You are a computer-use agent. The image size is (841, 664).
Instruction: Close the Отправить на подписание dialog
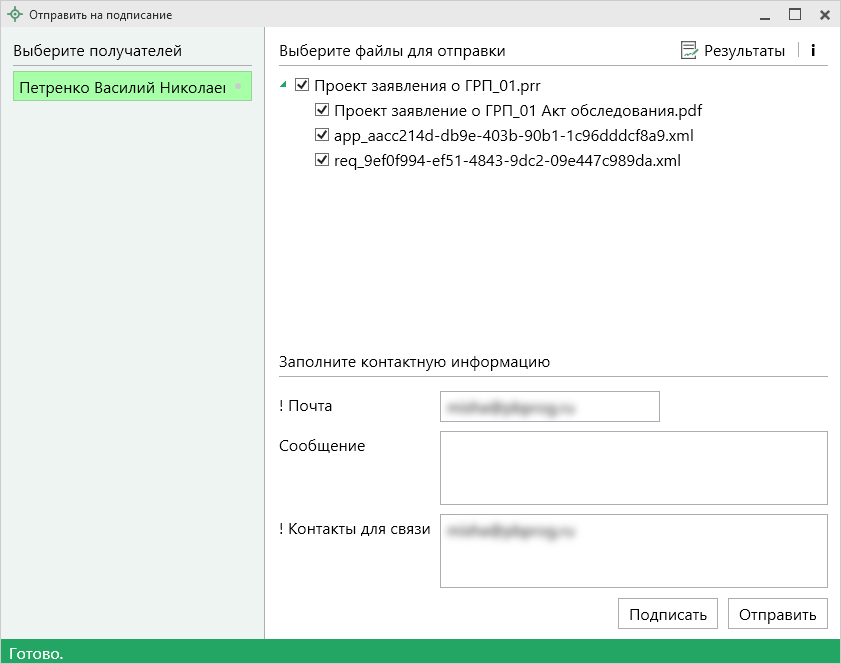(825, 15)
